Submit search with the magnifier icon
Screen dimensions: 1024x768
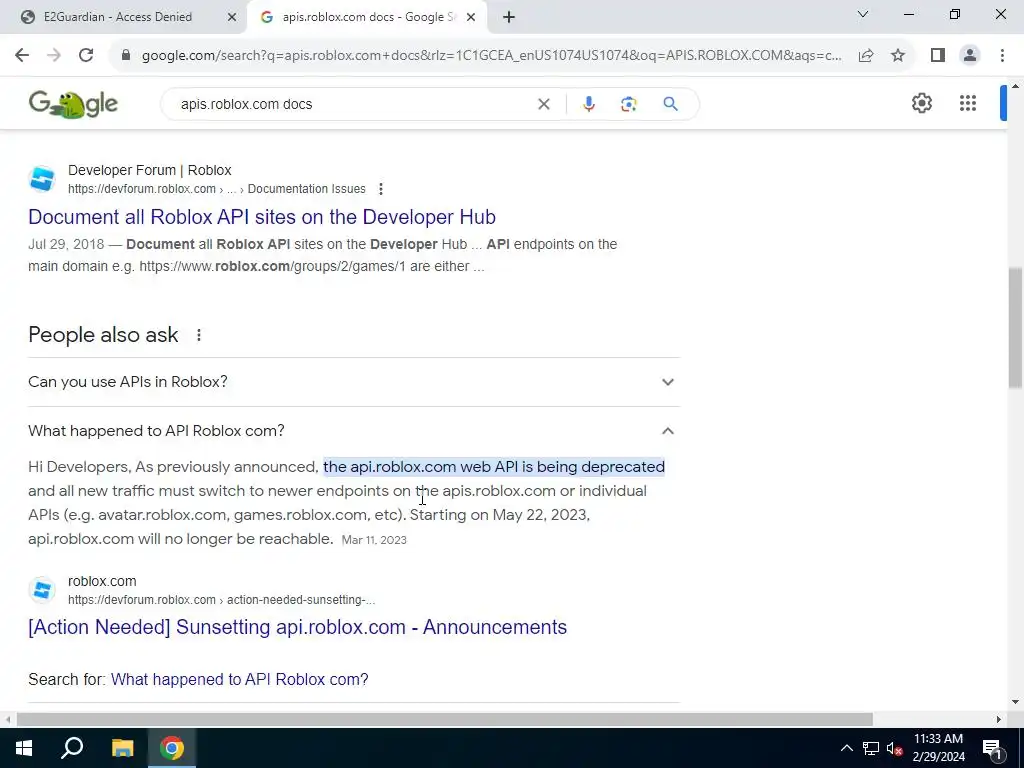click(670, 104)
